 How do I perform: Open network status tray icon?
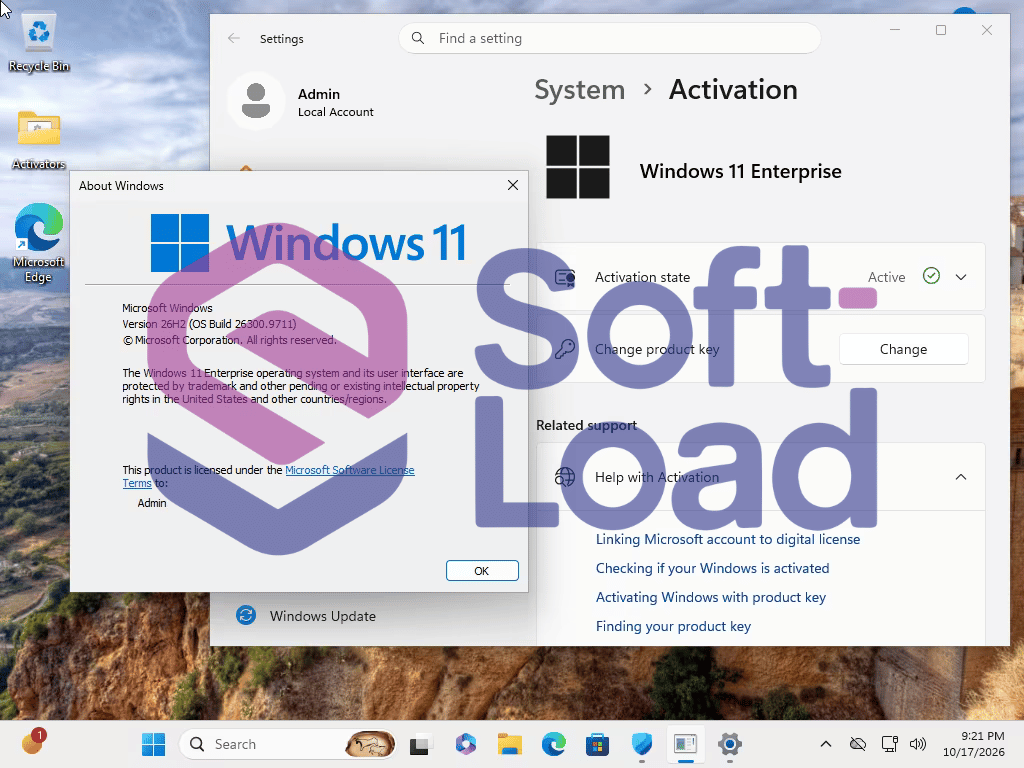pyautogui.click(x=889, y=744)
